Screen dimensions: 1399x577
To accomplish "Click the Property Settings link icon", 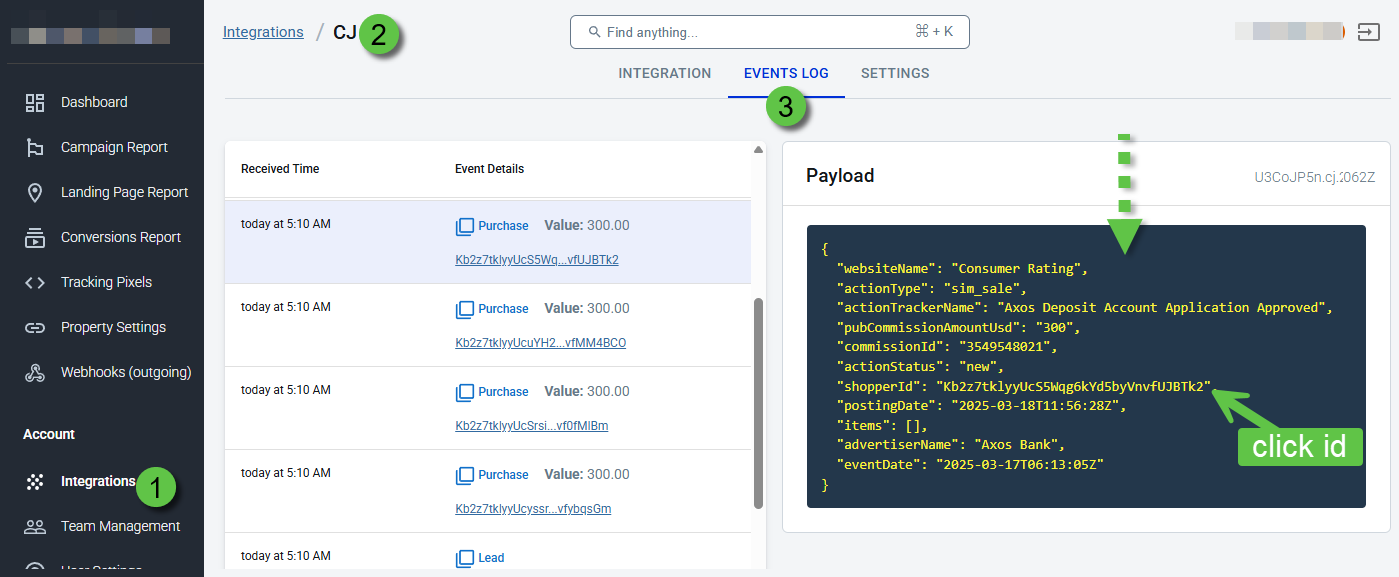I will (35, 327).
